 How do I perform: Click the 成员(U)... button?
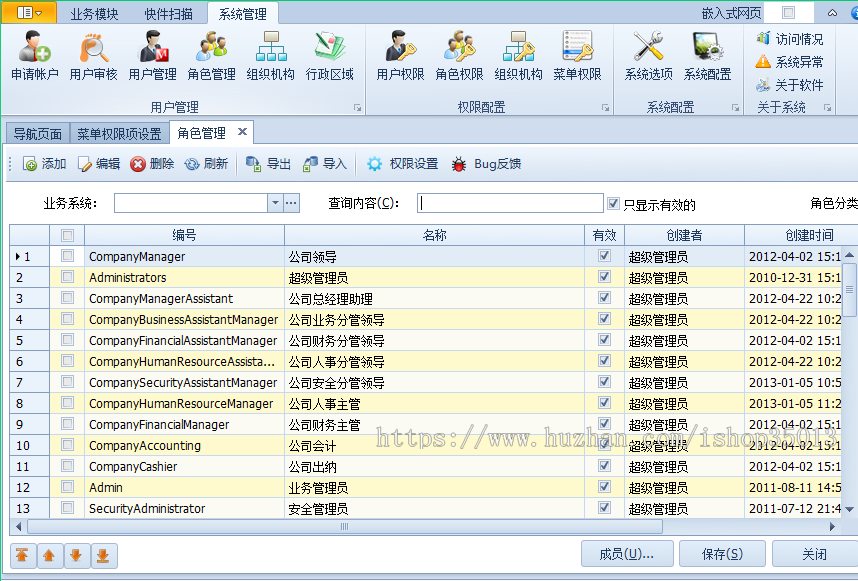[627, 554]
